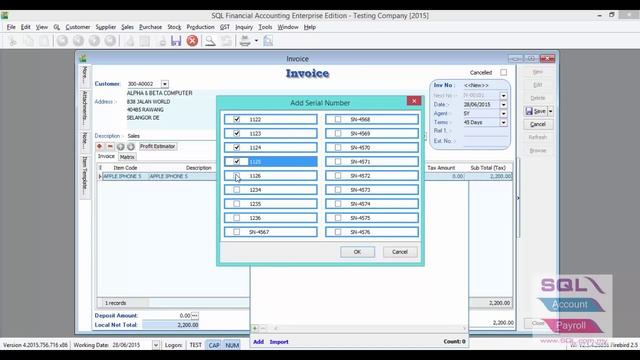Open the print dropdown arrow in toolbar
The height and width of the screenshot is (360, 640).
coord(256,41)
